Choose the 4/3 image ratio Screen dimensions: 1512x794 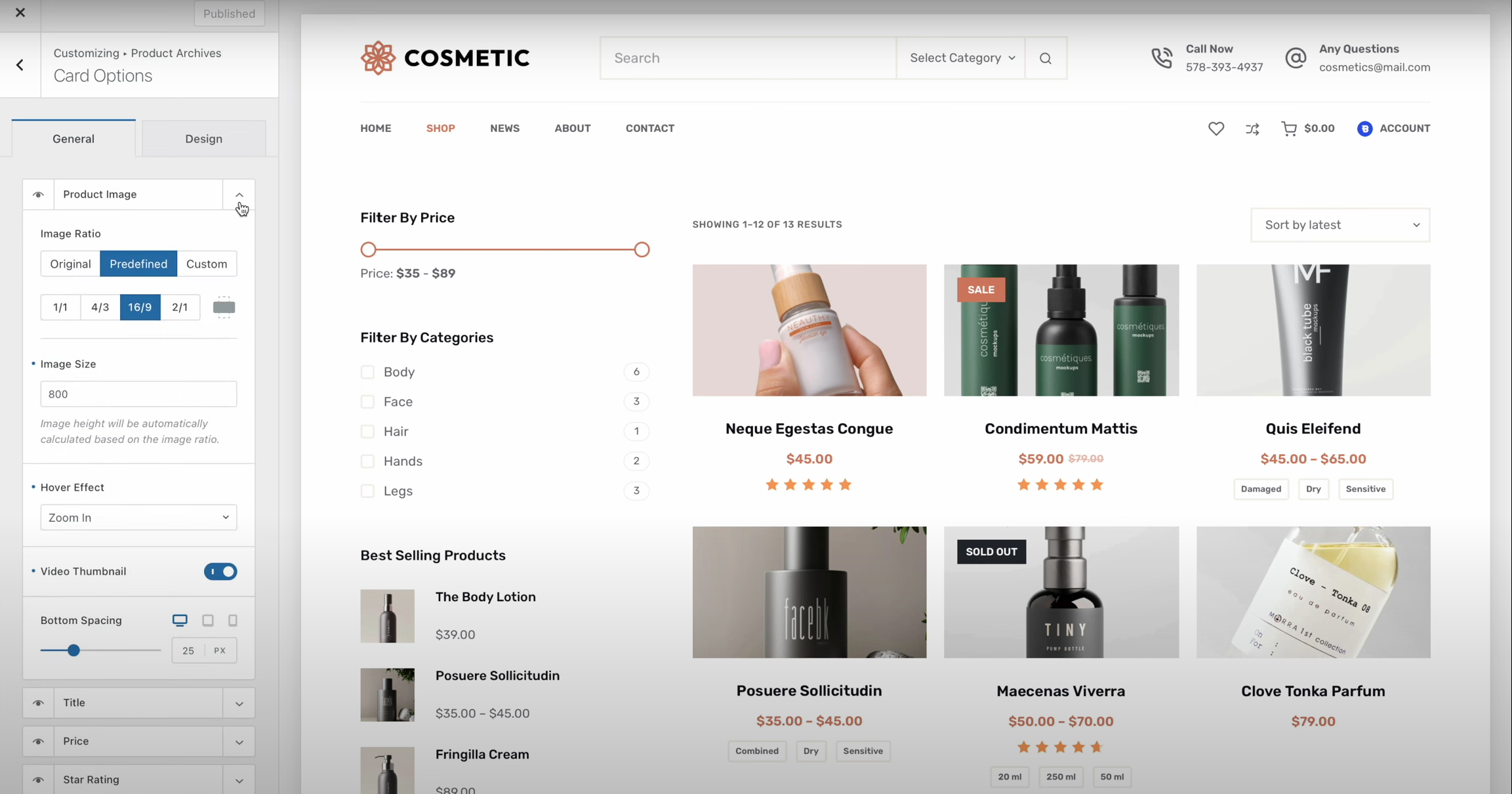(100, 307)
